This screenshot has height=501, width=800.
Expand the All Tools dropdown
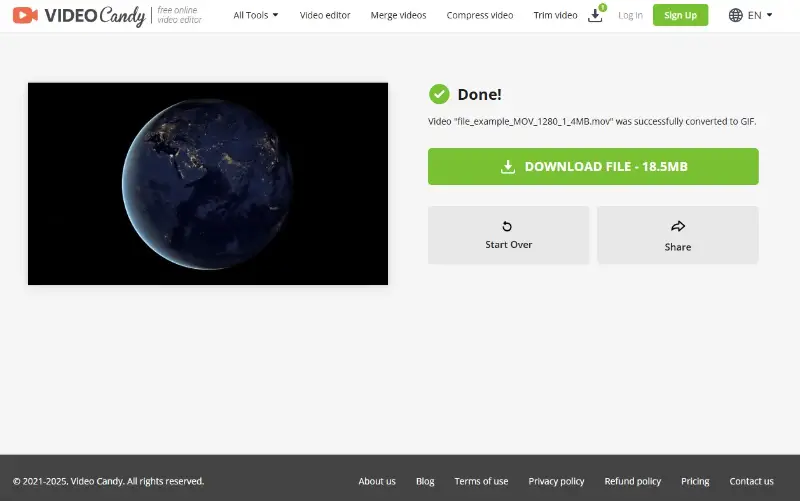pyautogui.click(x=256, y=15)
